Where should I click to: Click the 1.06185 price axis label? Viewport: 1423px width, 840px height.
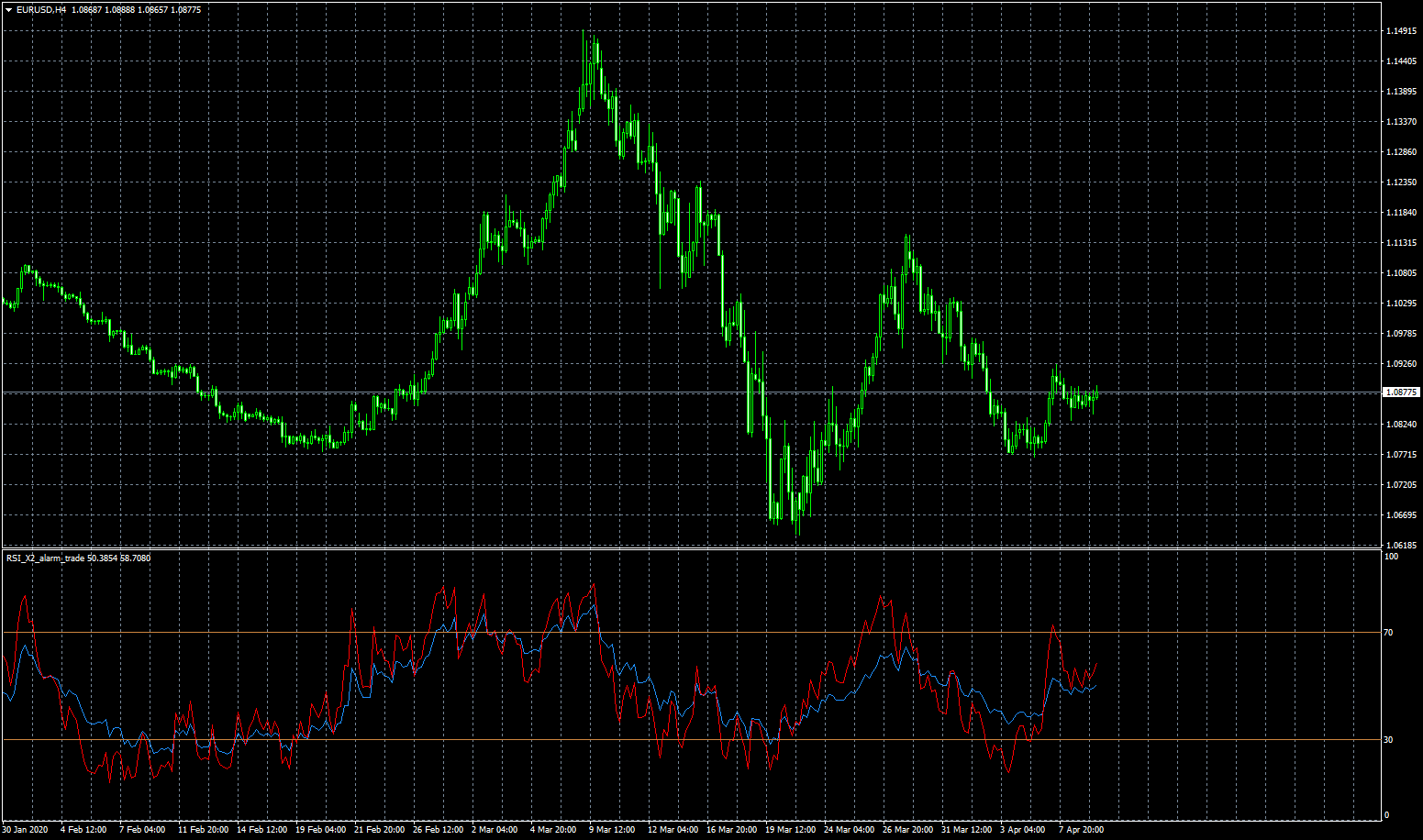click(x=1402, y=546)
